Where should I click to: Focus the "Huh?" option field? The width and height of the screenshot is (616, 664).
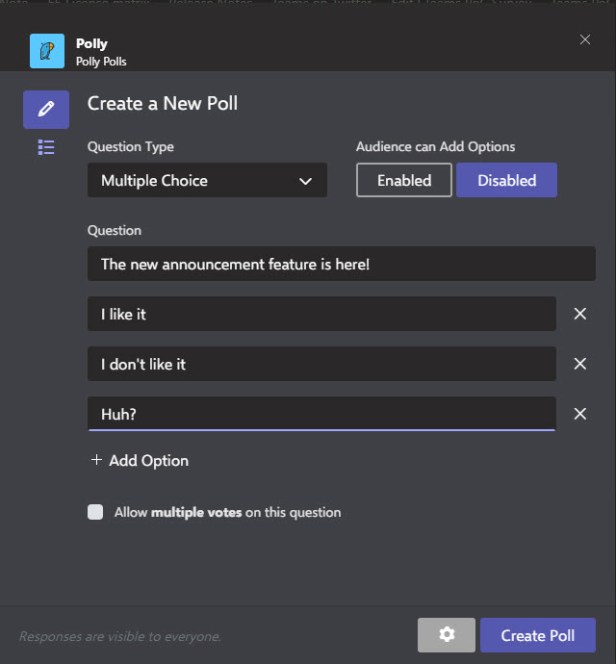[x=320, y=414]
